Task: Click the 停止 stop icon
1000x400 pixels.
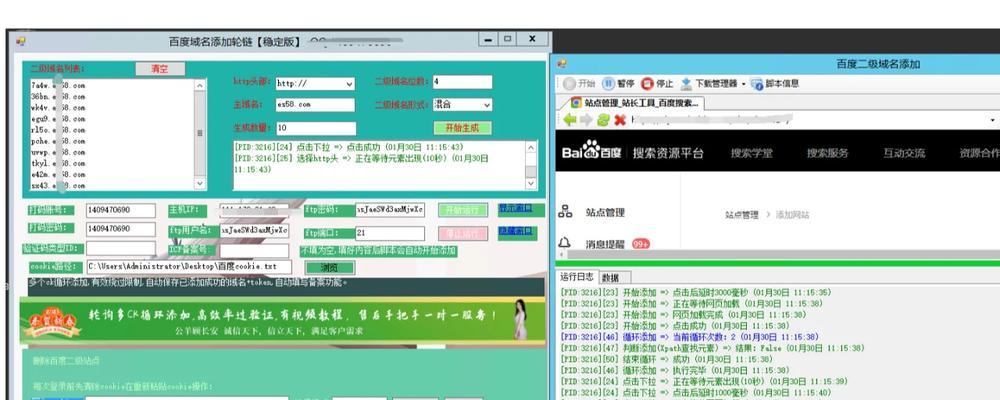Action: [x=647, y=84]
